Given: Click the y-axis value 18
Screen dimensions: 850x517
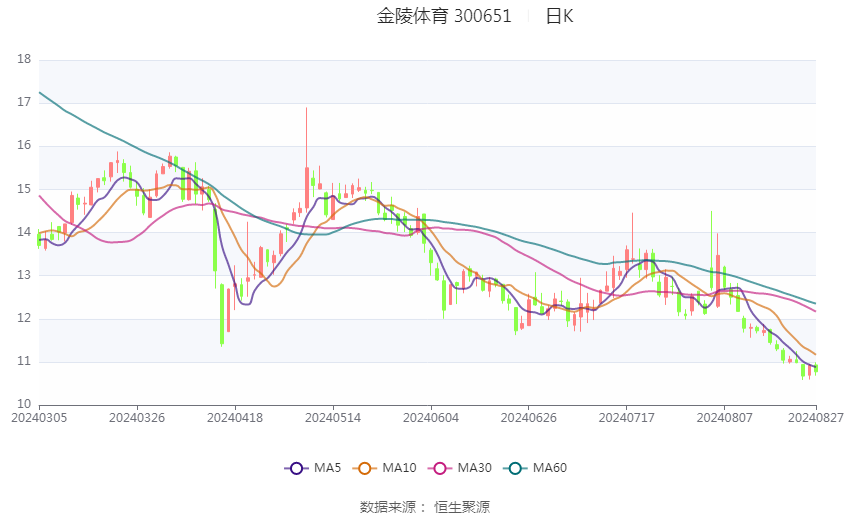Looking at the screenshot, I should pyautogui.click(x=24, y=59).
